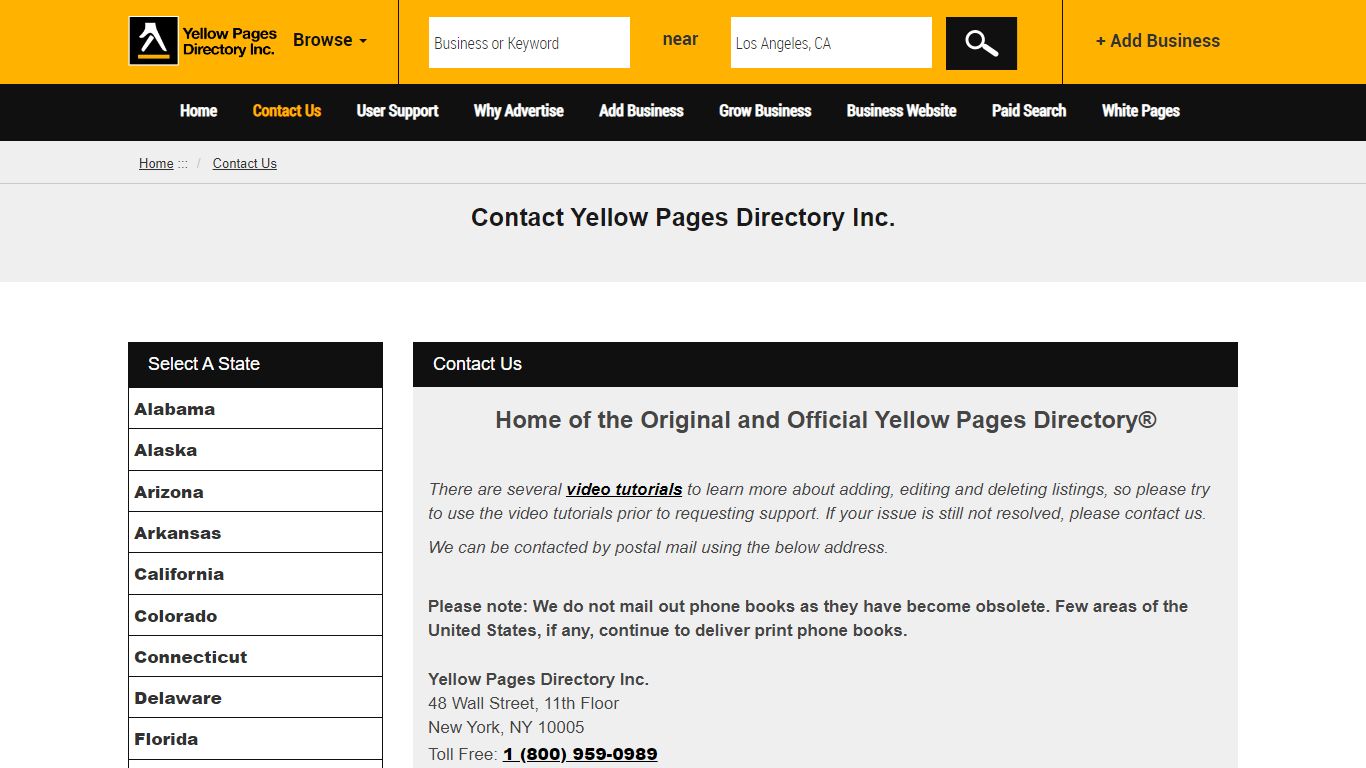1366x768 pixels.
Task: Click the Home breadcrumb link
Action: [156, 163]
